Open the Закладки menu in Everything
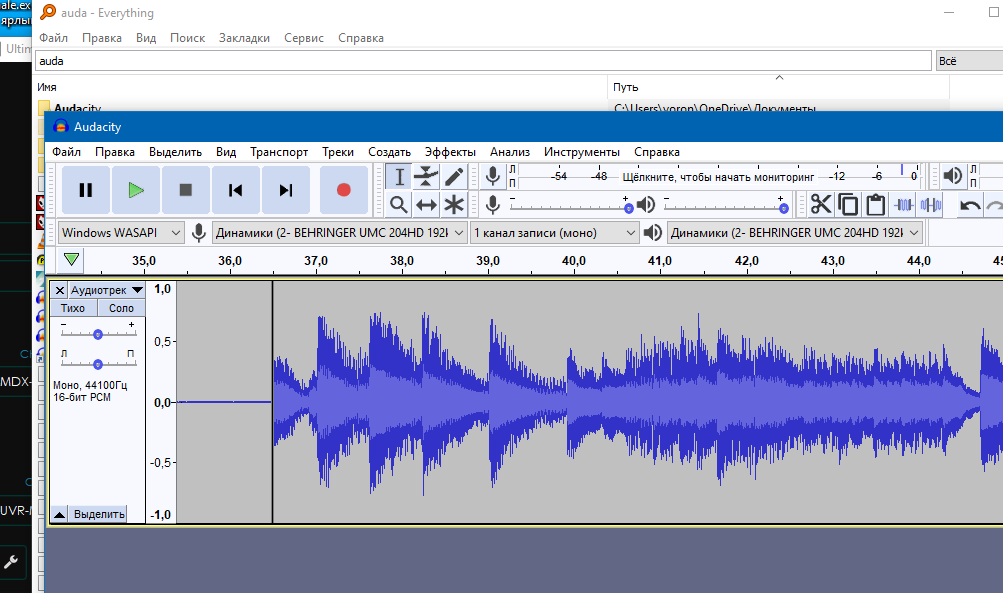Viewport: 1003px width, 593px height. [245, 38]
